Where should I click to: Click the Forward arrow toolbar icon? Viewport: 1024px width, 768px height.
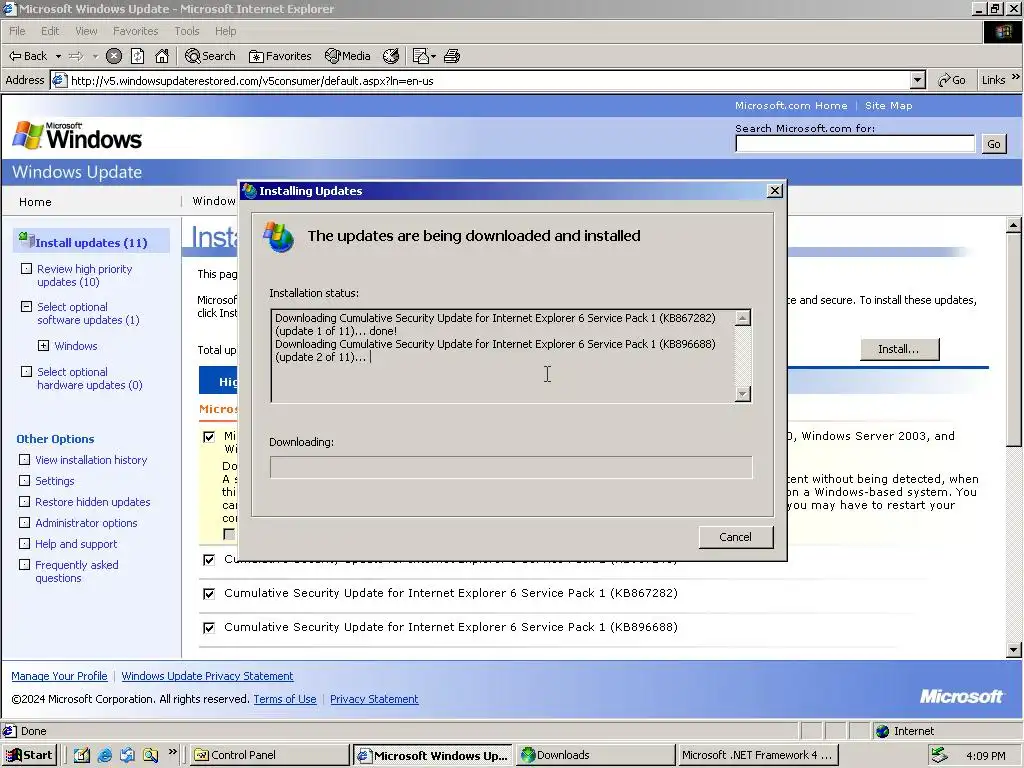pyautogui.click(x=76, y=56)
